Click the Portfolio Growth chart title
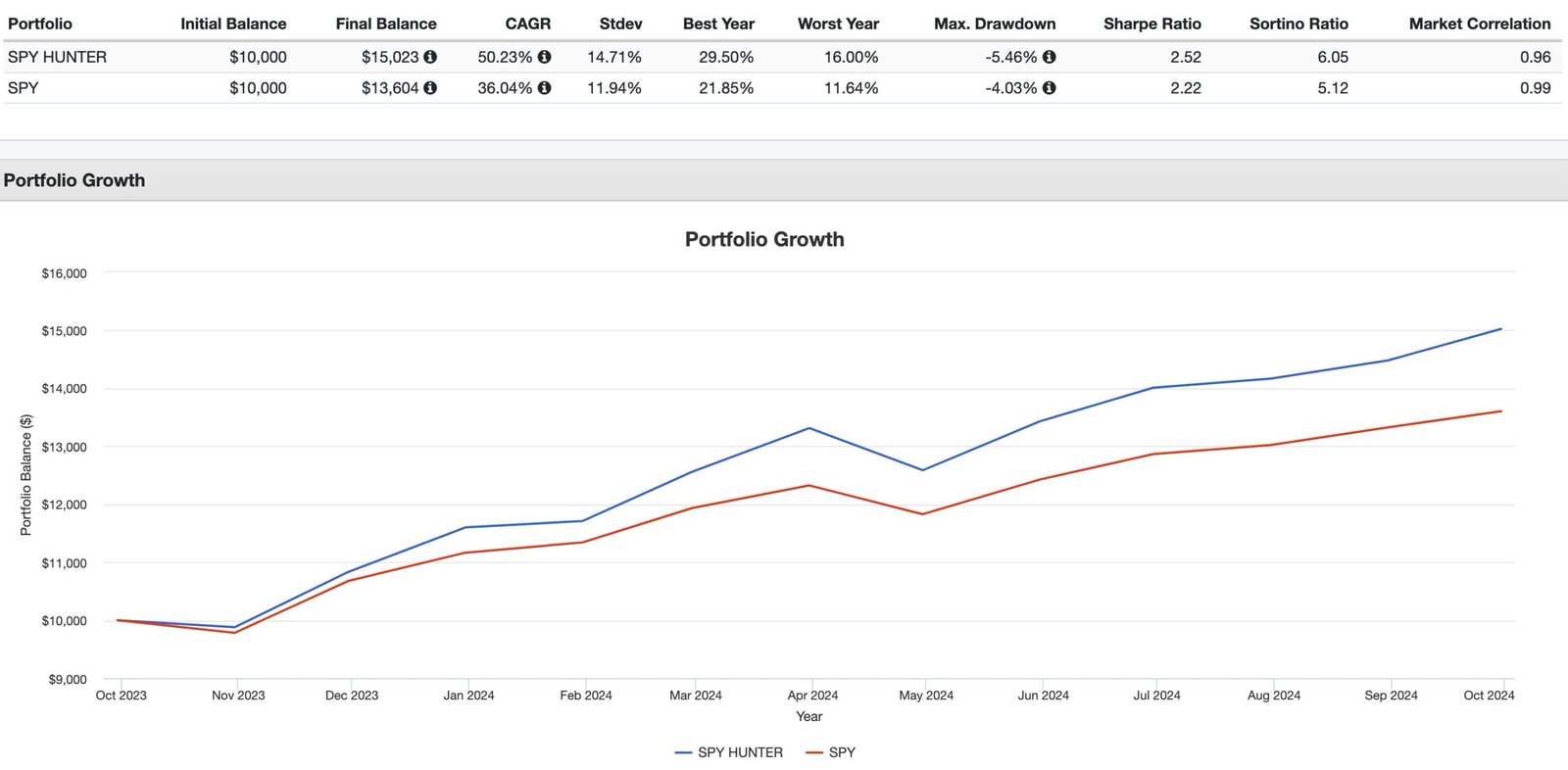 coord(764,239)
